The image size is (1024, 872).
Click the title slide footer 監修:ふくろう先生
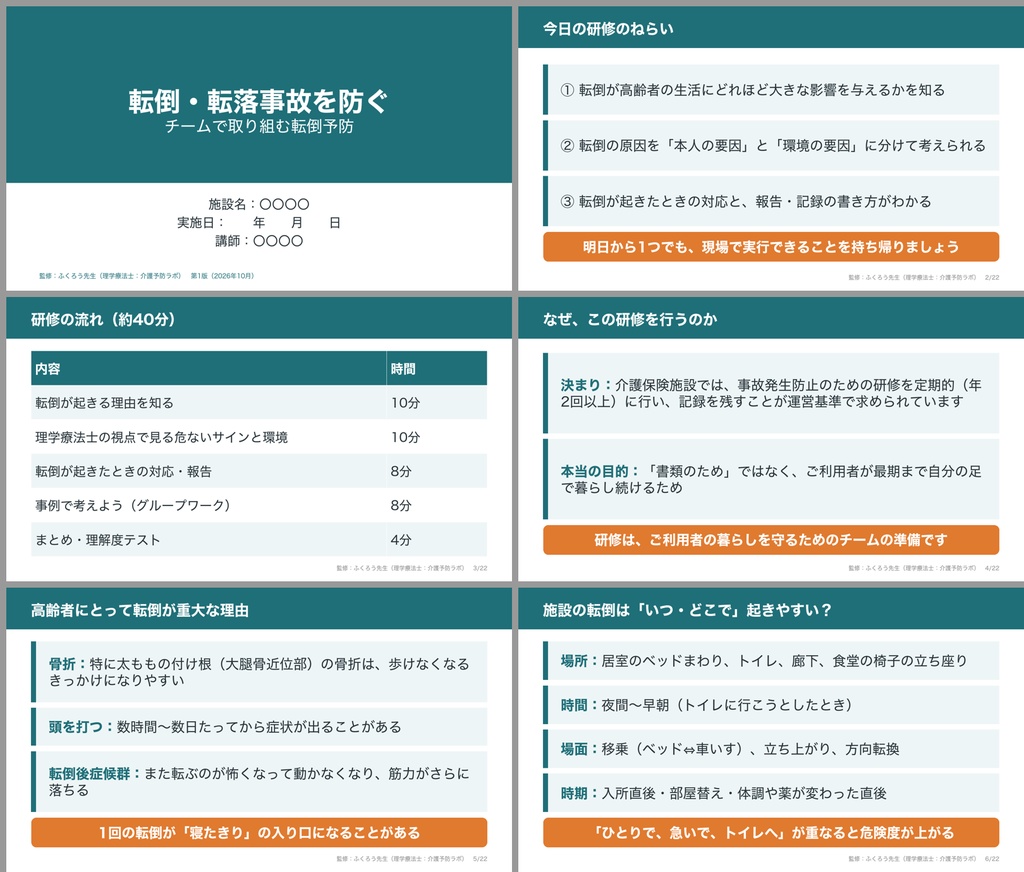click(146, 276)
